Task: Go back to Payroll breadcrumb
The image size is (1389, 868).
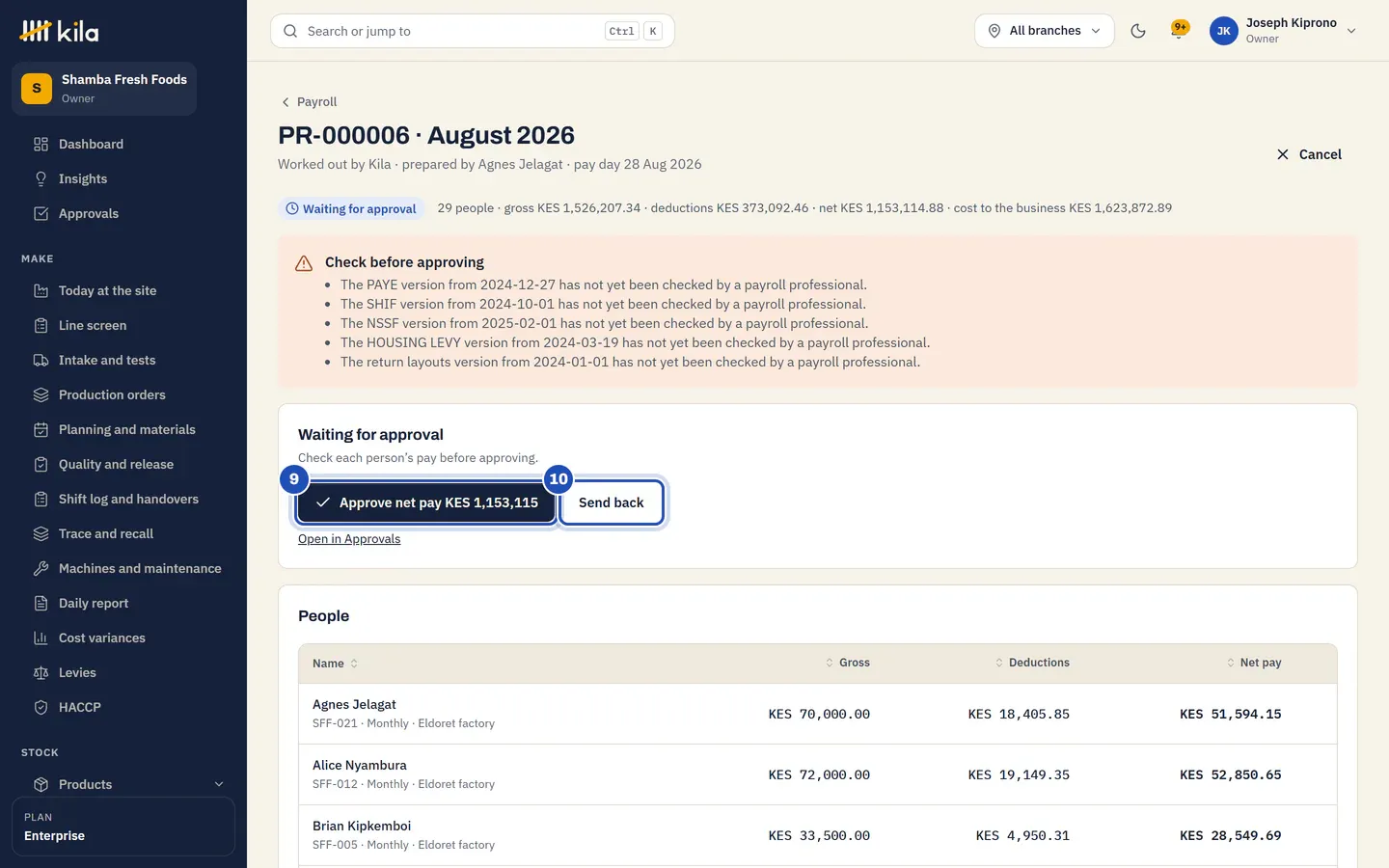Action: pos(309,101)
